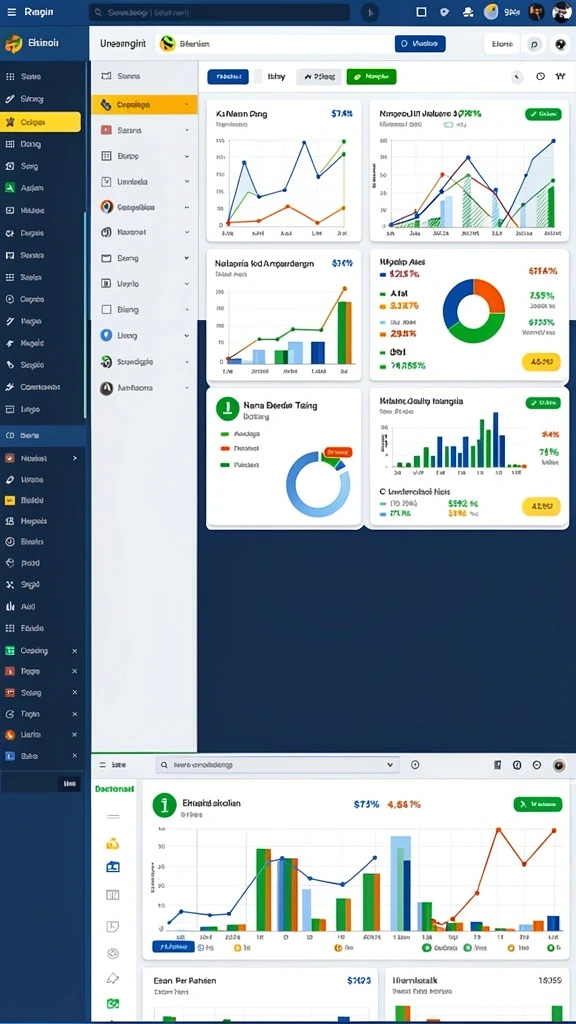
Task: Click the green button on the bar chart card
Action: click(543, 403)
